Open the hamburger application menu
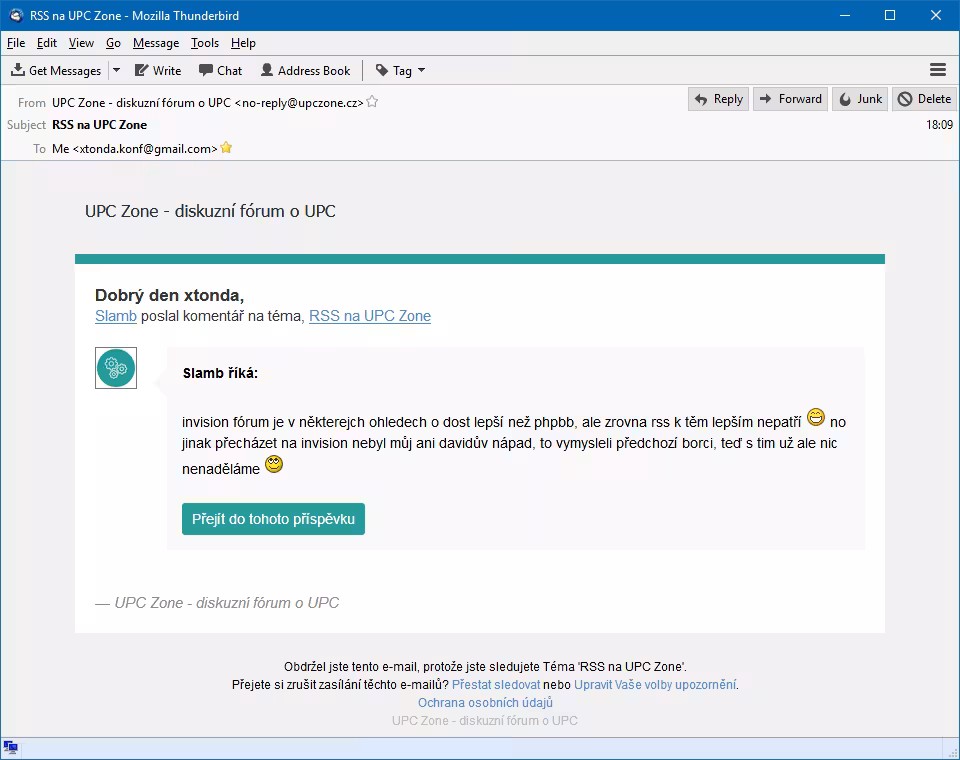 coord(938,70)
